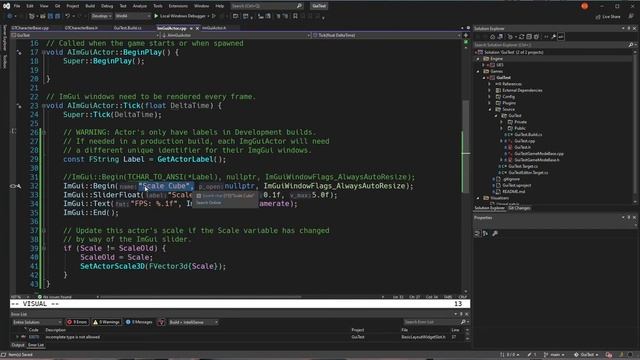Click the Sync/Refresh icon in Solution Explorer toolbar

point(521,37)
